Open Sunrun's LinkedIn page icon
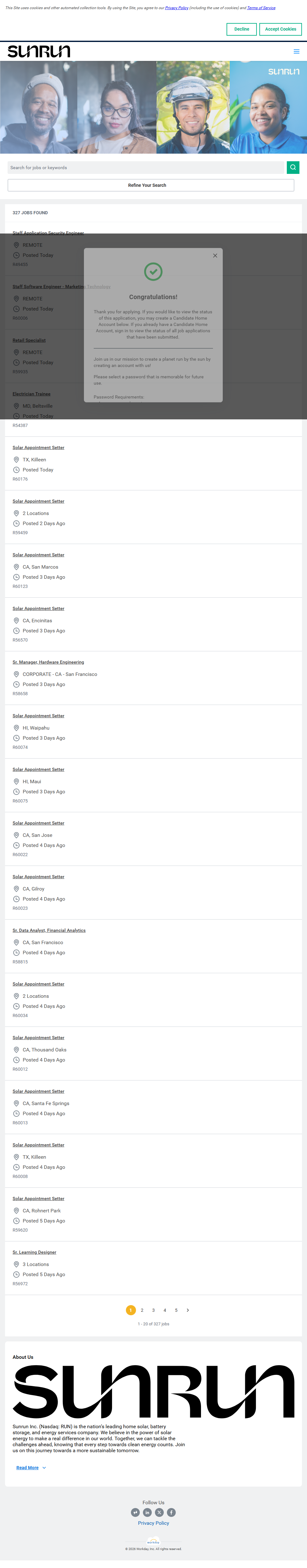 (147, 1512)
